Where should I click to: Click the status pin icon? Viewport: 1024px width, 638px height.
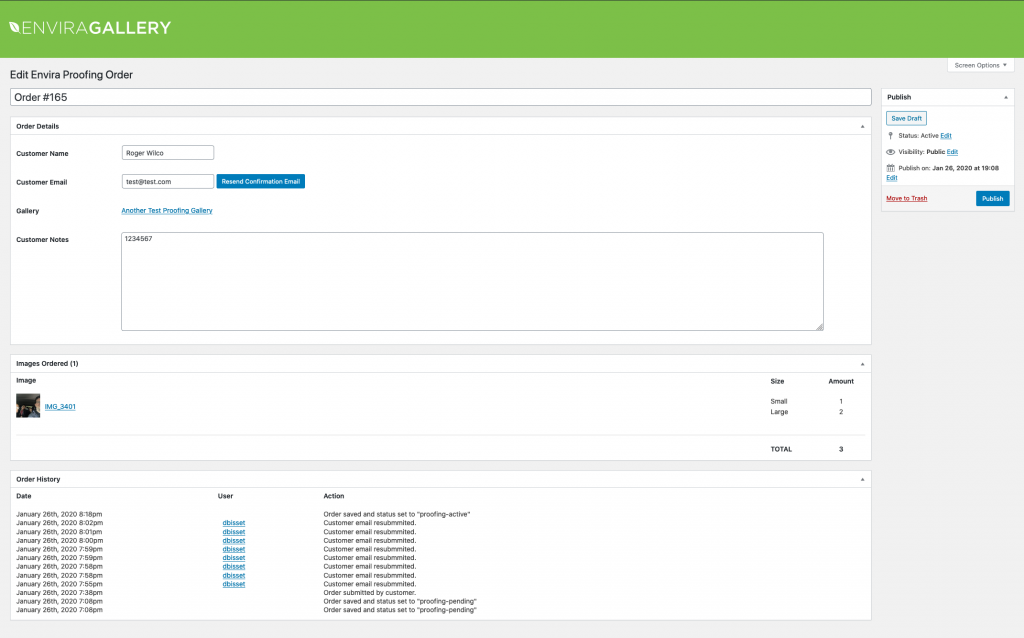(890, 135)
